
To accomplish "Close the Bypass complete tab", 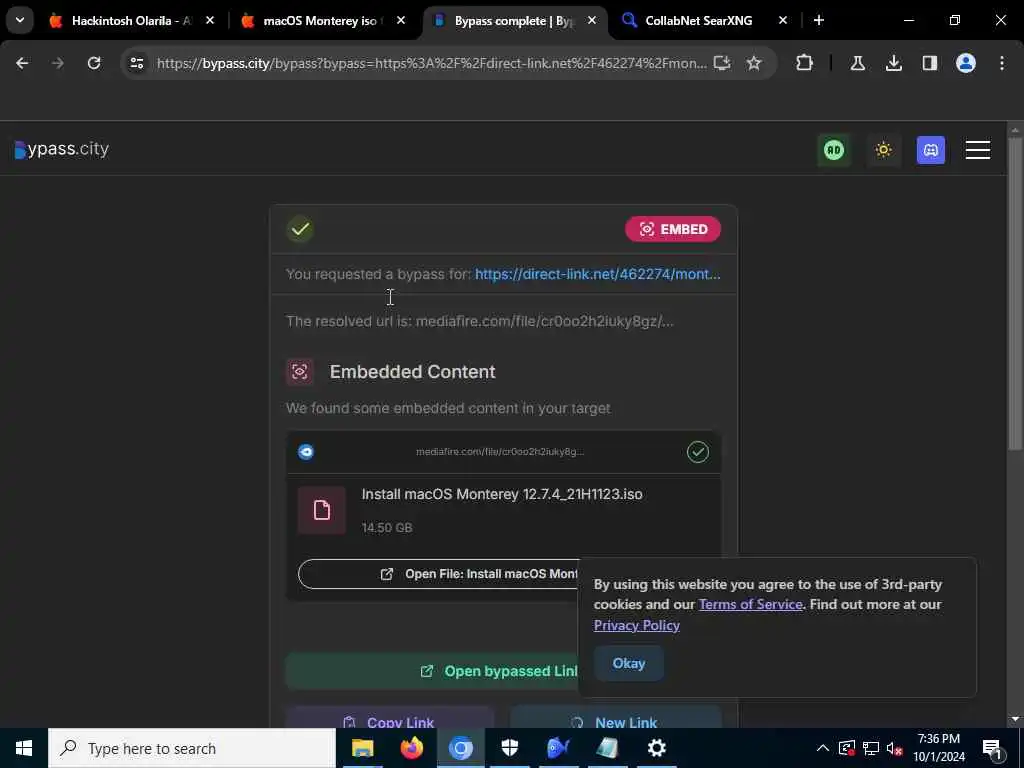I will [592, 21].
